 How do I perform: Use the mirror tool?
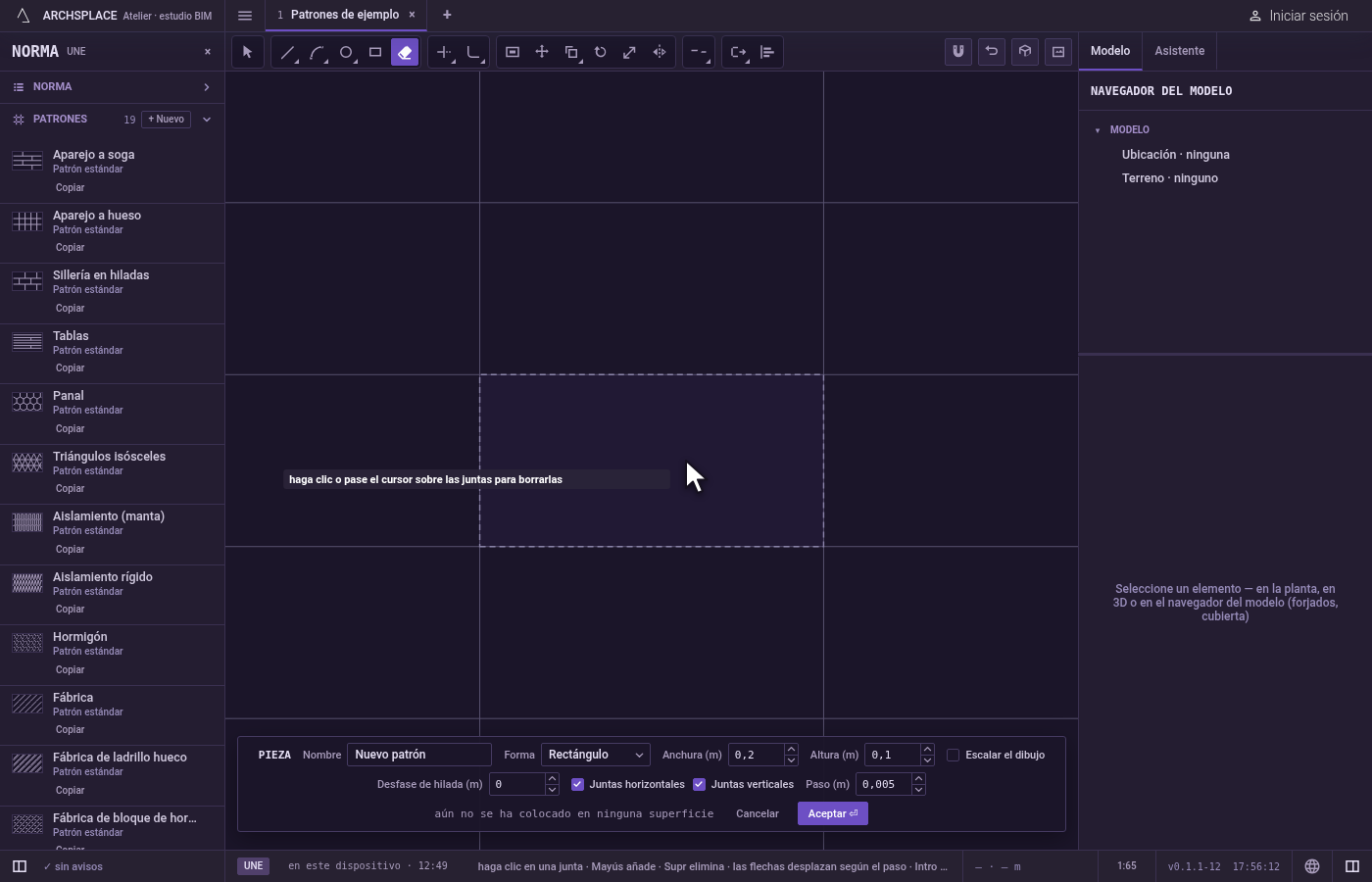click(660, 52)
